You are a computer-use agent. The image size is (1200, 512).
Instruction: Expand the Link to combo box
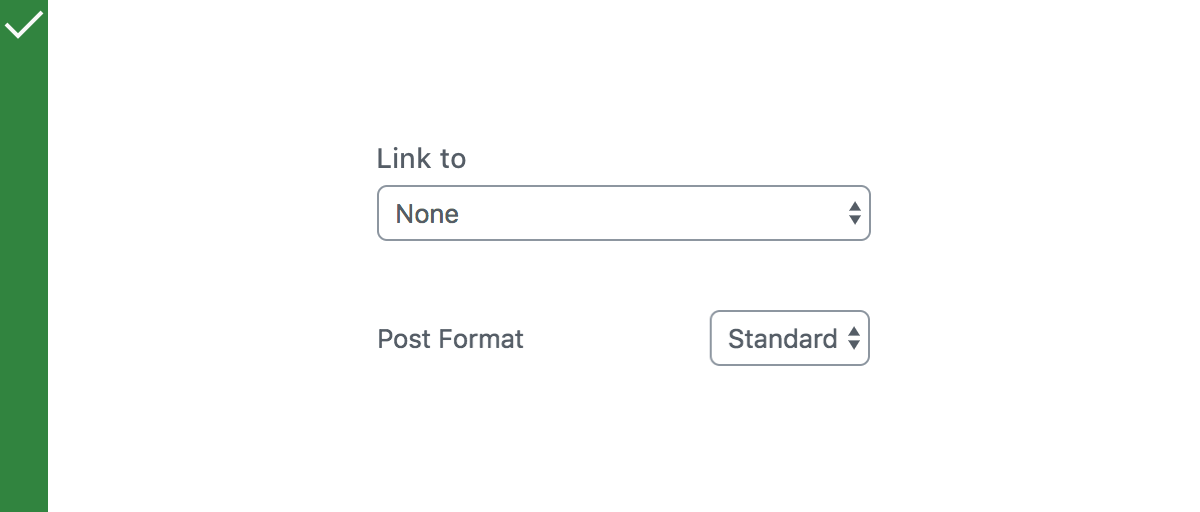click(x=623, y=213)
